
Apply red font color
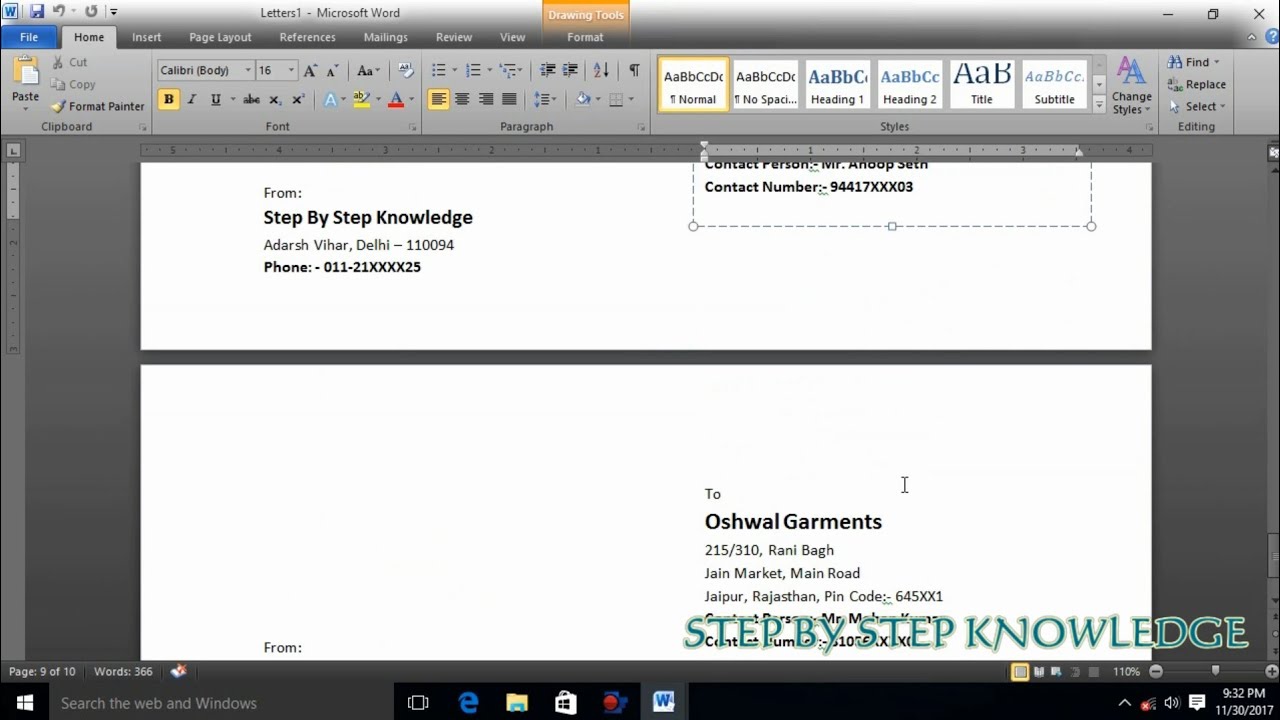click(396, 99)
